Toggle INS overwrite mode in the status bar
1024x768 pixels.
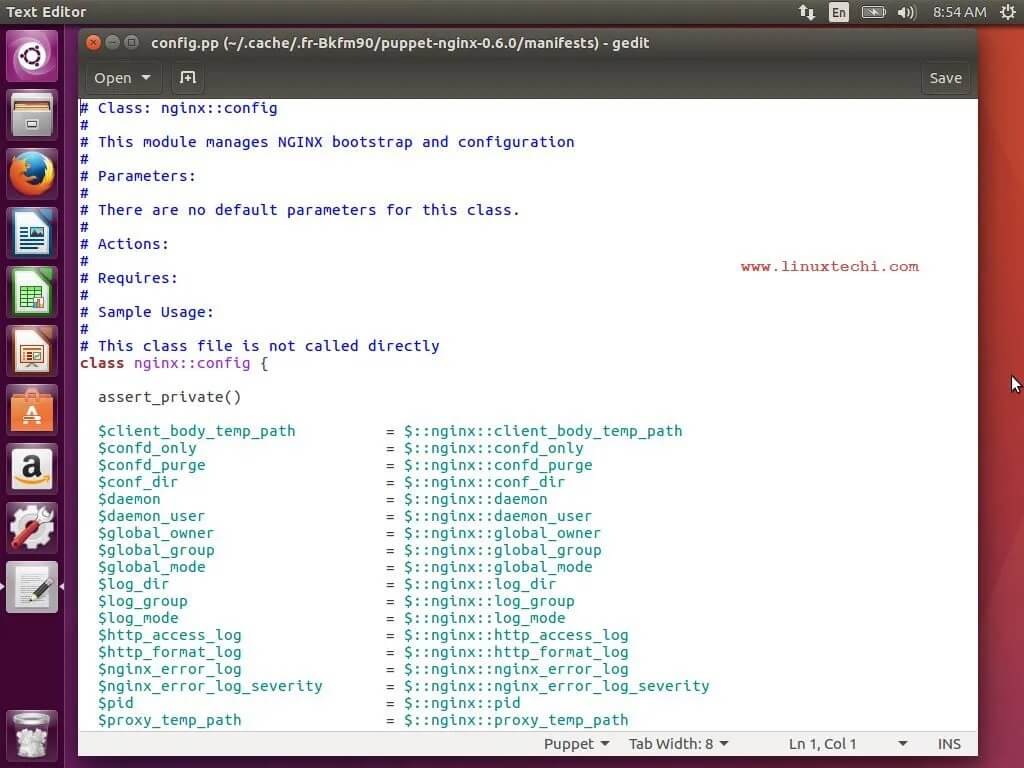(x=948, y=743)
